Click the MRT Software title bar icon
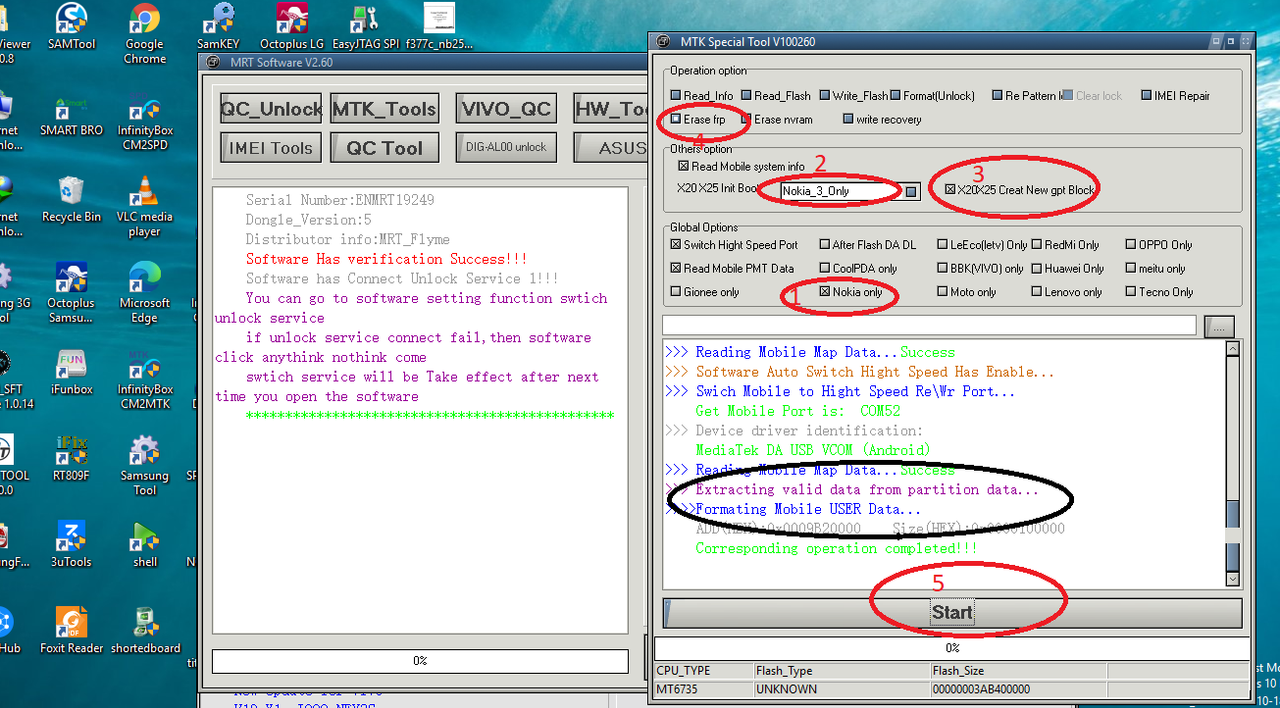1280x708 pixels. click(x=214, y=61)
